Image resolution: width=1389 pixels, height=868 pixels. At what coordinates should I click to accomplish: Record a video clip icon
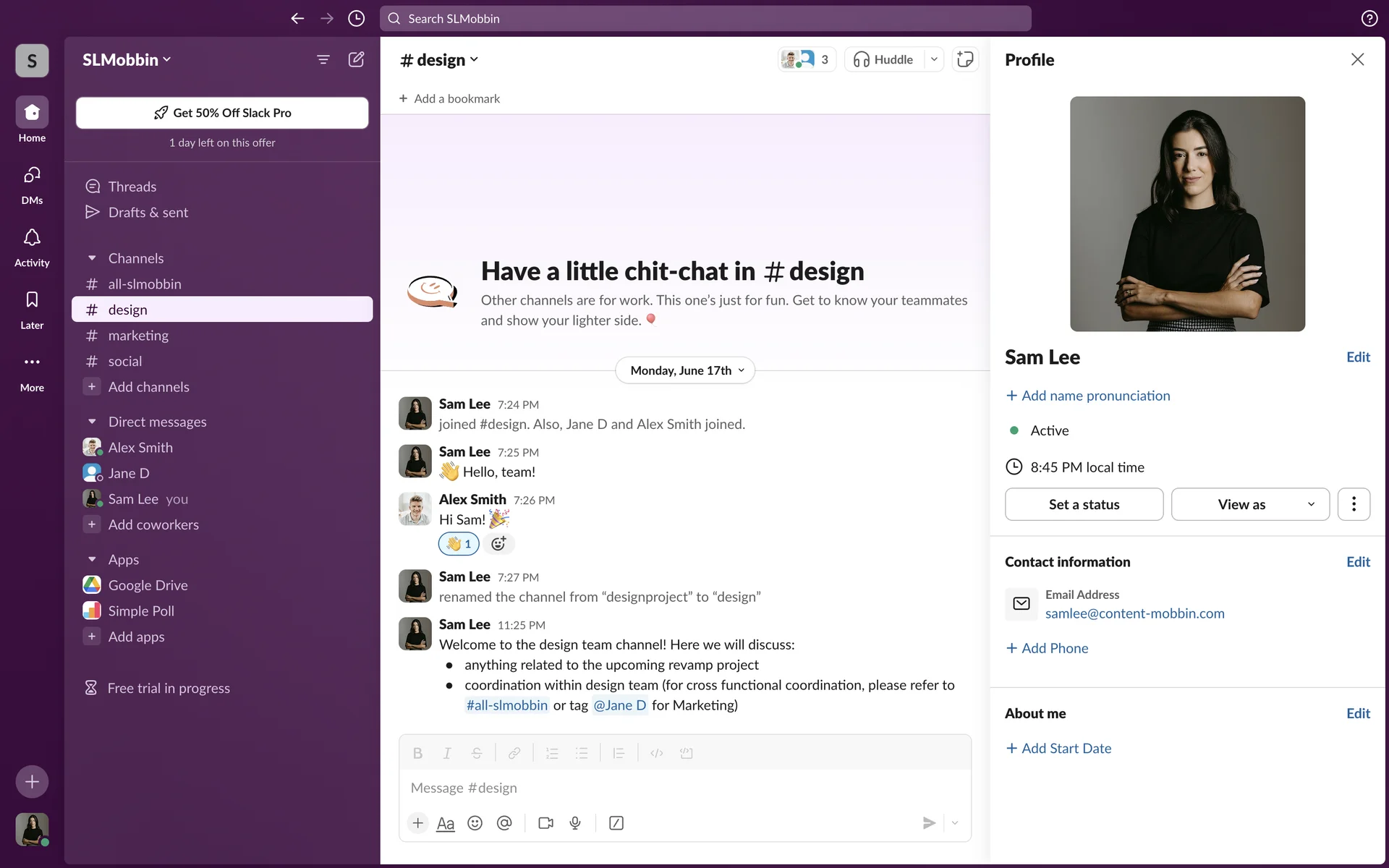(545, 823)
